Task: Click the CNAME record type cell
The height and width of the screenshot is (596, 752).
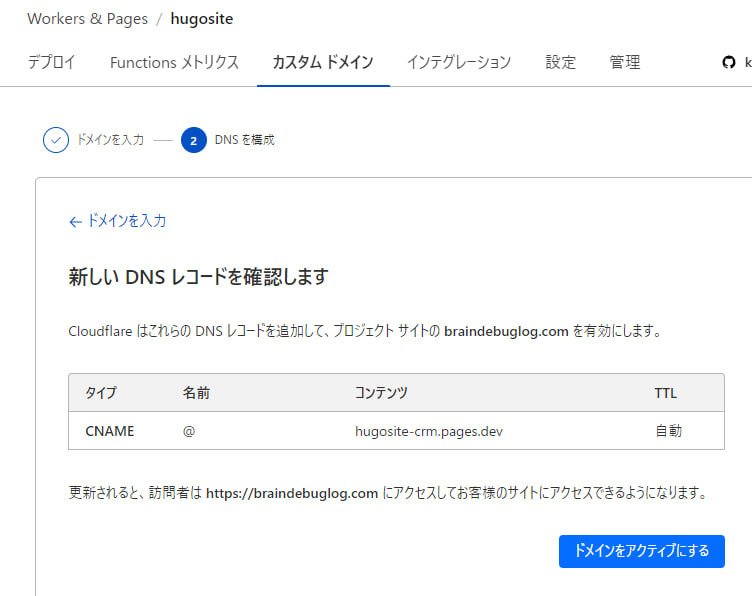Action: point(110,431)
